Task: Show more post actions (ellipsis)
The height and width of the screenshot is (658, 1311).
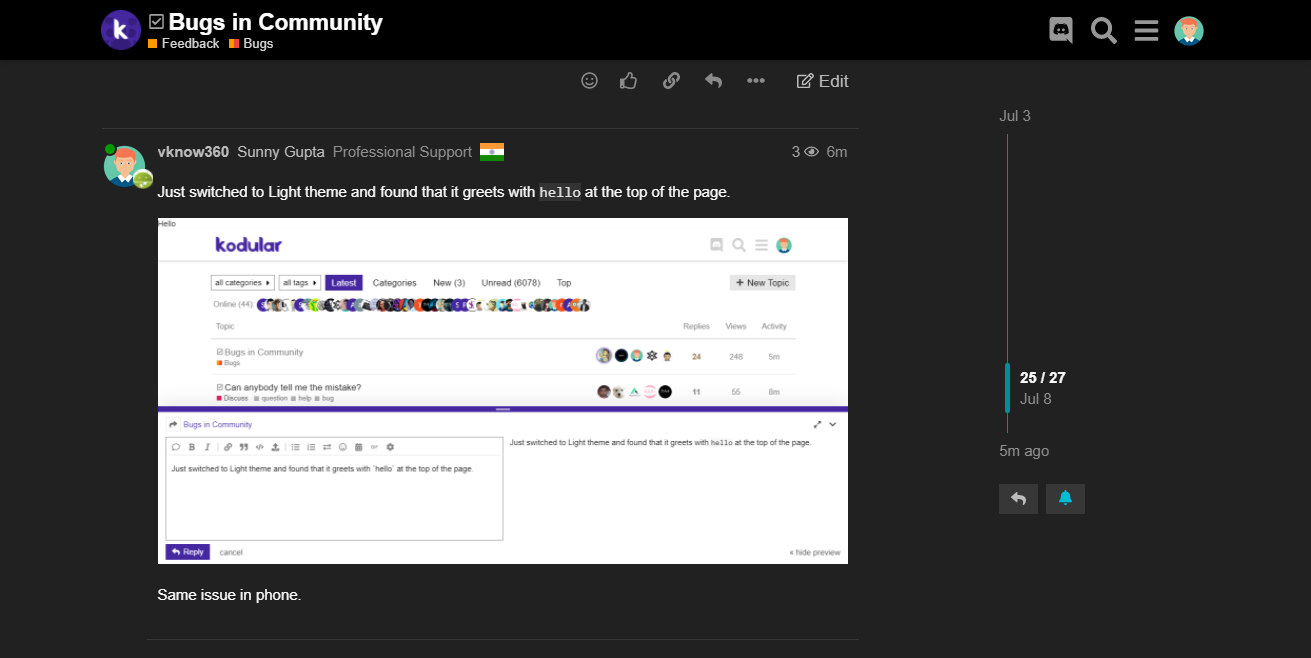Action: pyautogui.click(x=756, y=81)
